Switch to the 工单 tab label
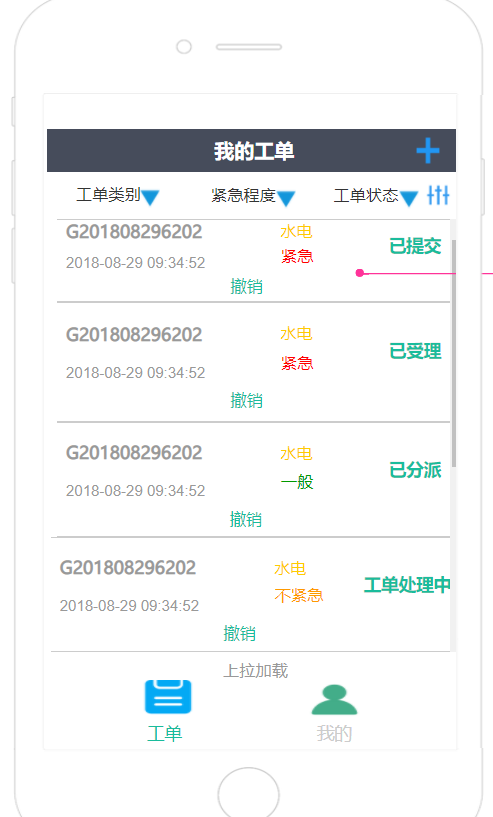The height and width of the screenshot is (817, 493). click(165, 734)
